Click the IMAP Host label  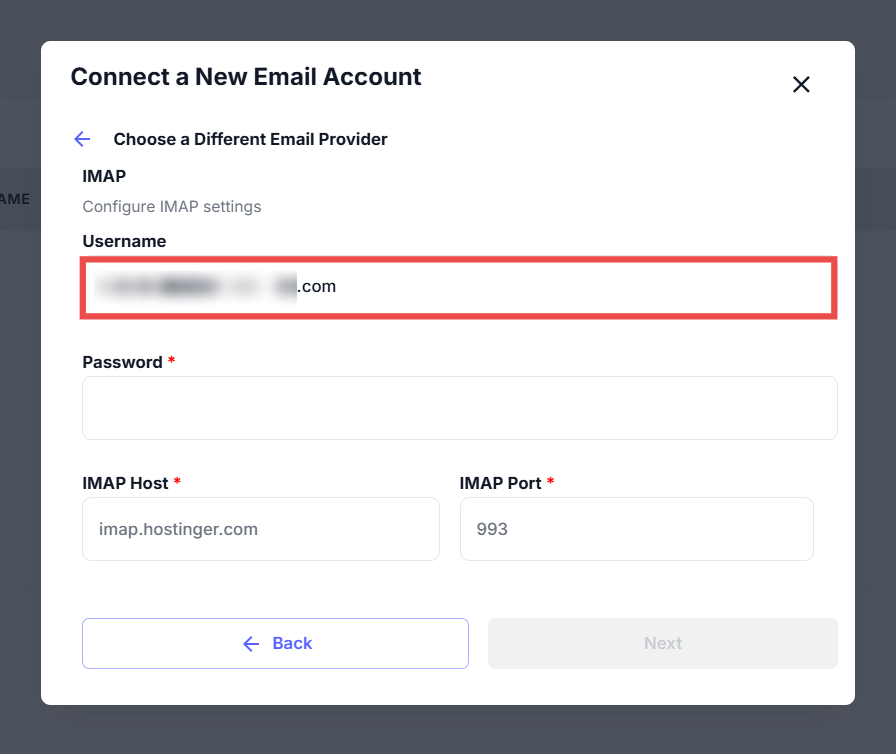pos(125,483)
